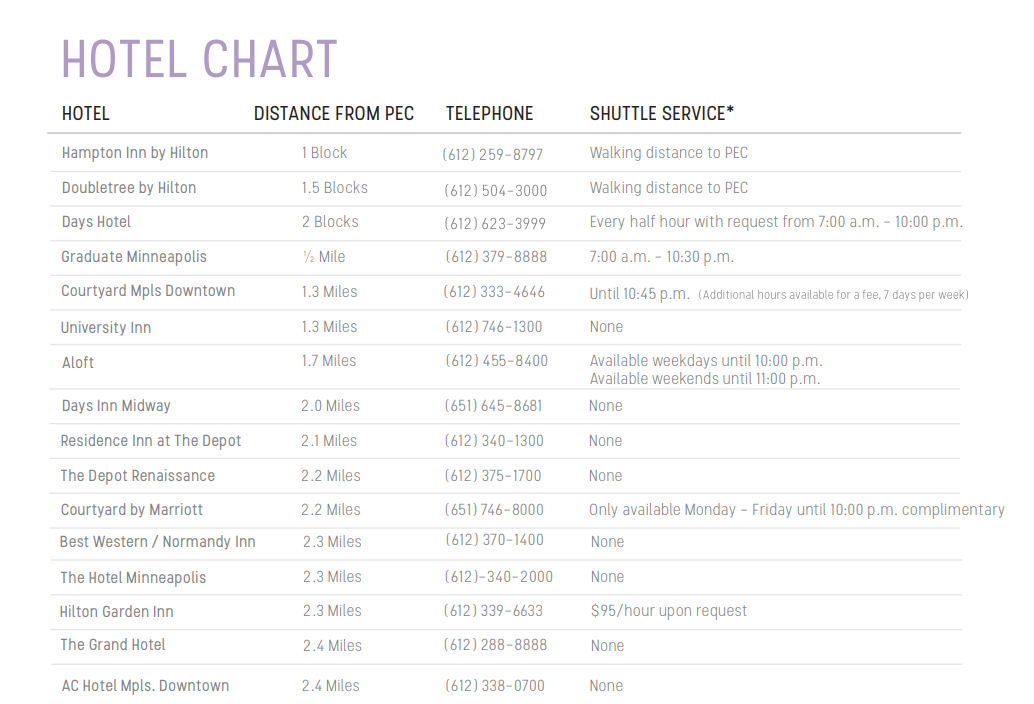Image resolution: width=1034 pixels, height=704 pixels.
Task: Click Hilton Garden Inn's 2.3 Miles distance
Action: (332, 611)
